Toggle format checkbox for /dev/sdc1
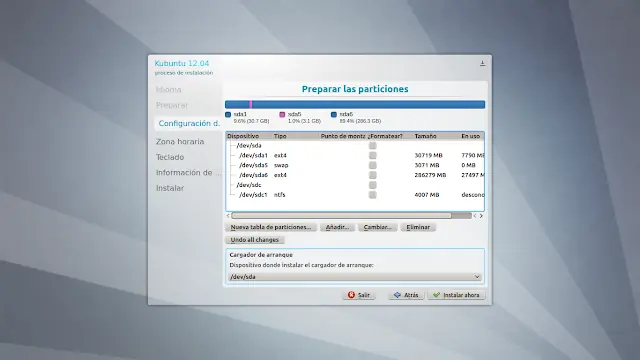 373,195
